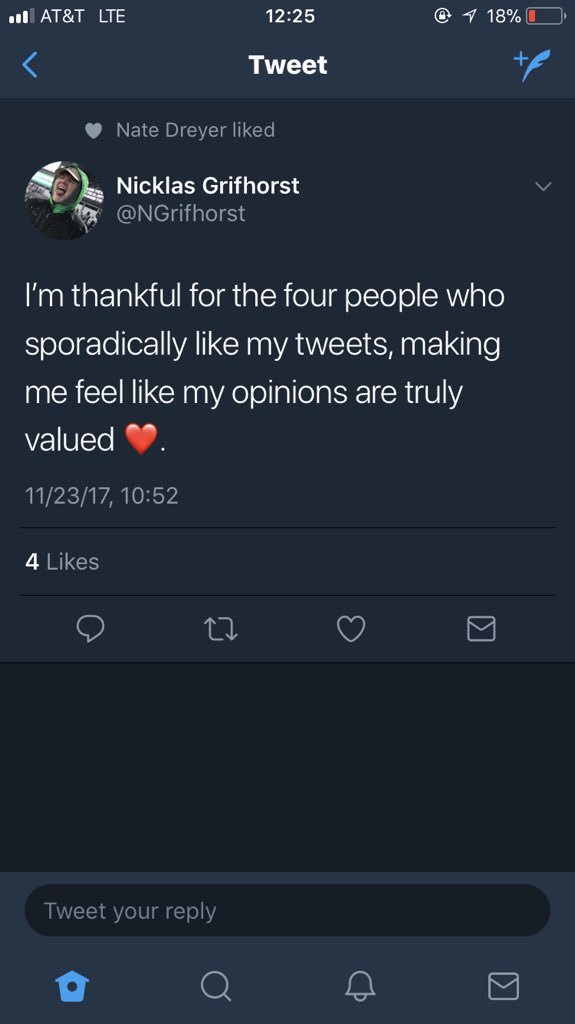Tap the small heart beside Nate Dreyer
Image resolution: width=575 pixels, height=1024 pixels.
[94, 131]
